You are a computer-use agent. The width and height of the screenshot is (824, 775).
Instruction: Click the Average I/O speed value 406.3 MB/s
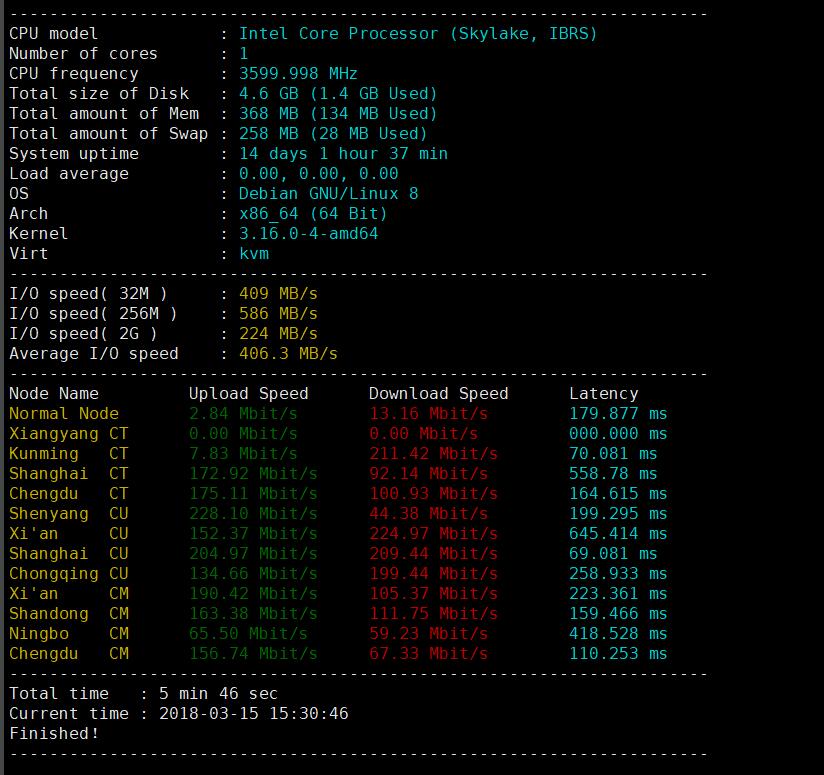(x=288, y=353)
